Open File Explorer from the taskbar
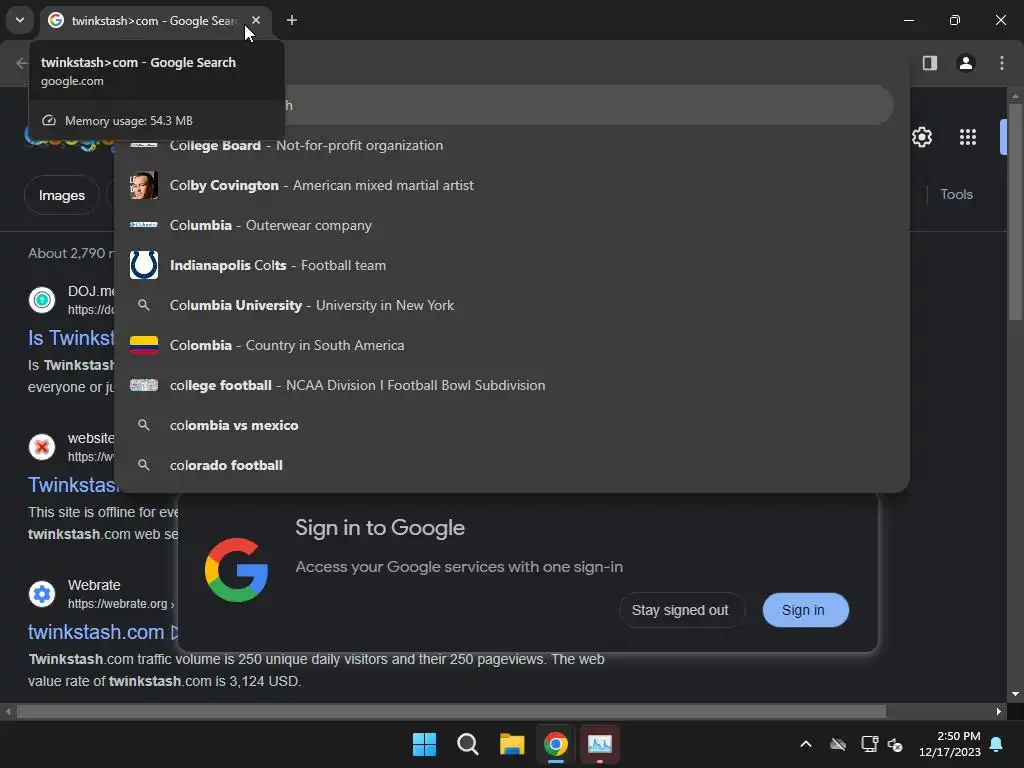The width and height of the screenshot is (1024, 768). [512, 744]
